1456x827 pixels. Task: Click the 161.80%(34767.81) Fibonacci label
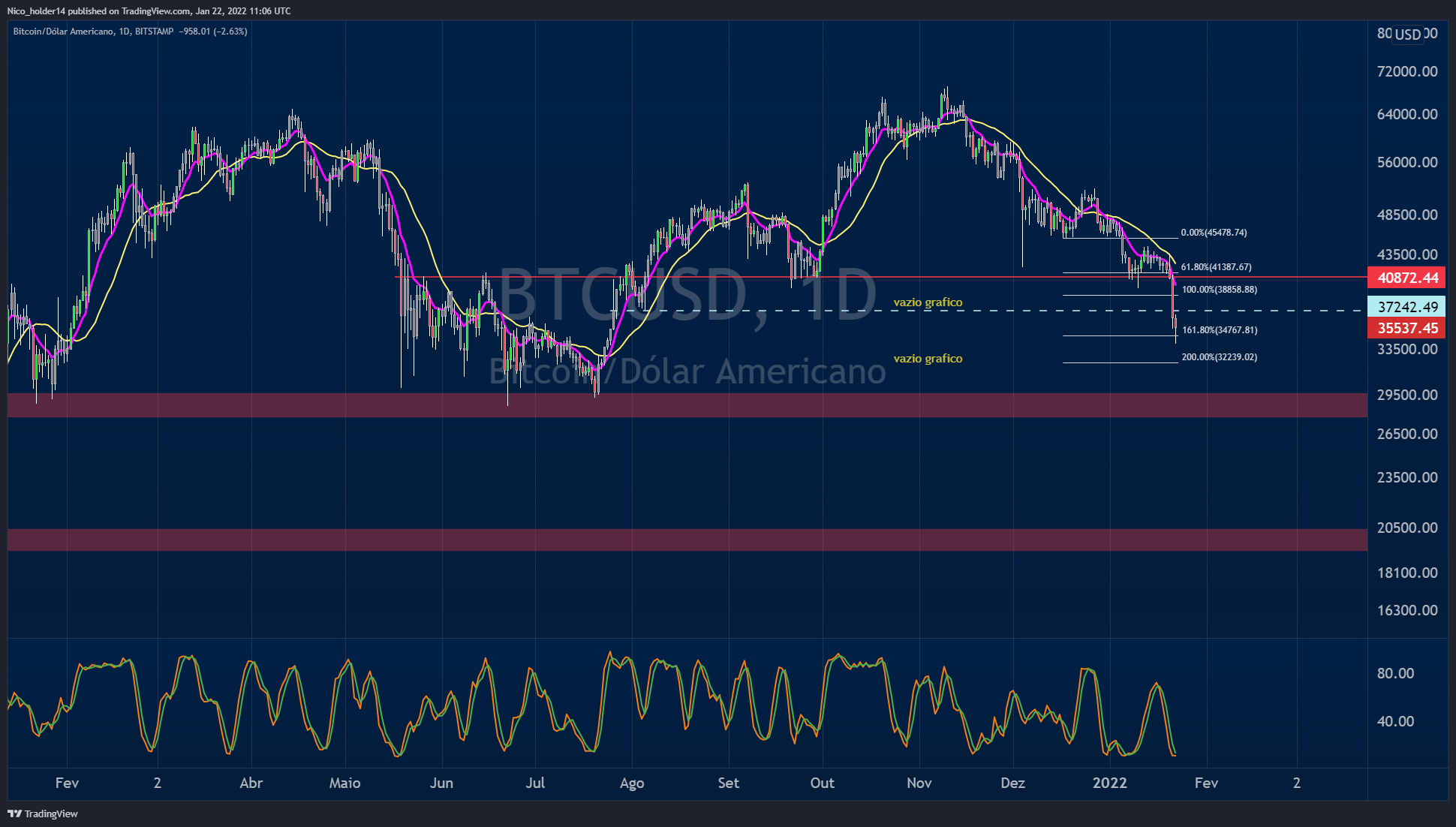coord(1219,330)
